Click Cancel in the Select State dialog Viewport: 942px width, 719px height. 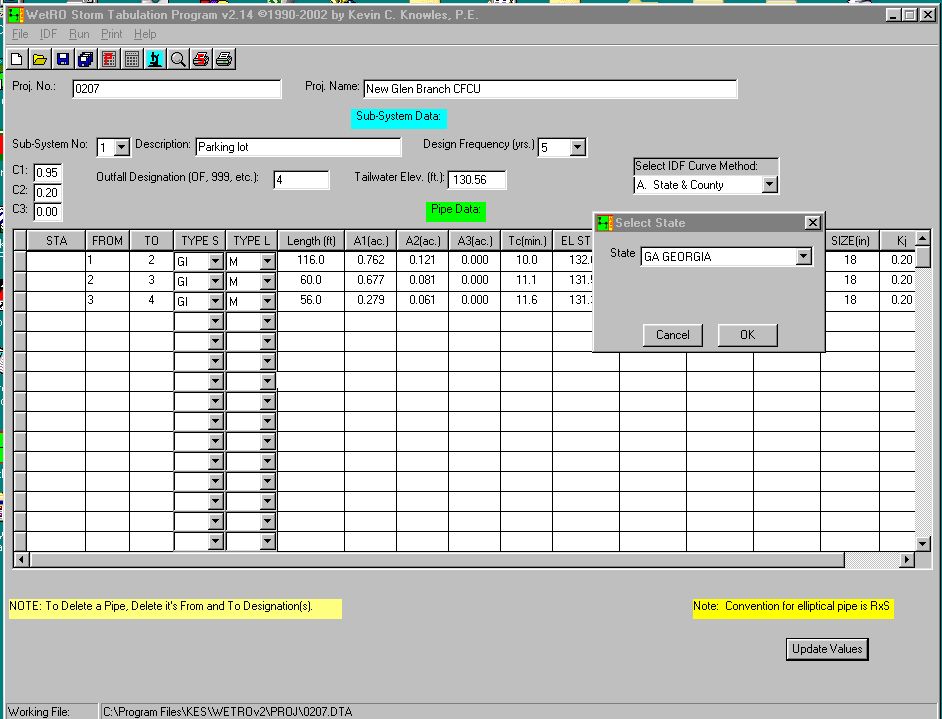point(672,335)
